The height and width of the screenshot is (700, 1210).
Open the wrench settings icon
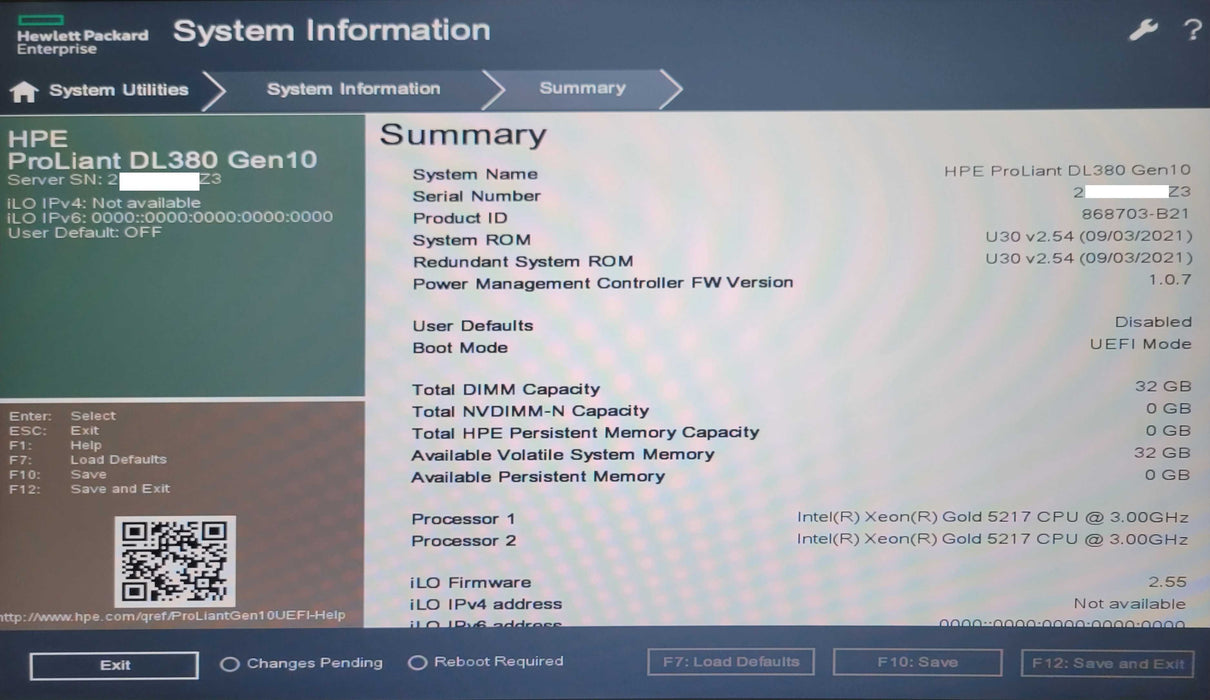[x=1143, y=30]
